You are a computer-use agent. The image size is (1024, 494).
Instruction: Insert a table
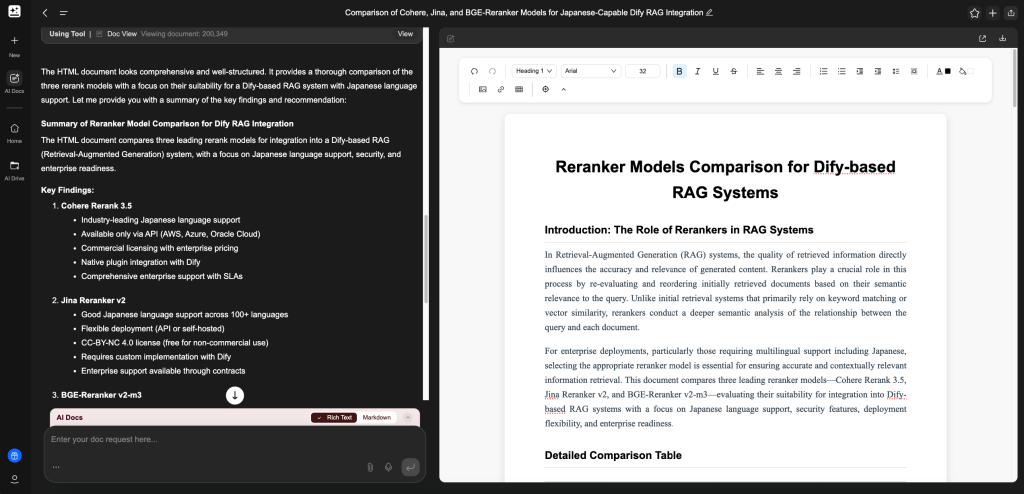point(519,90)
